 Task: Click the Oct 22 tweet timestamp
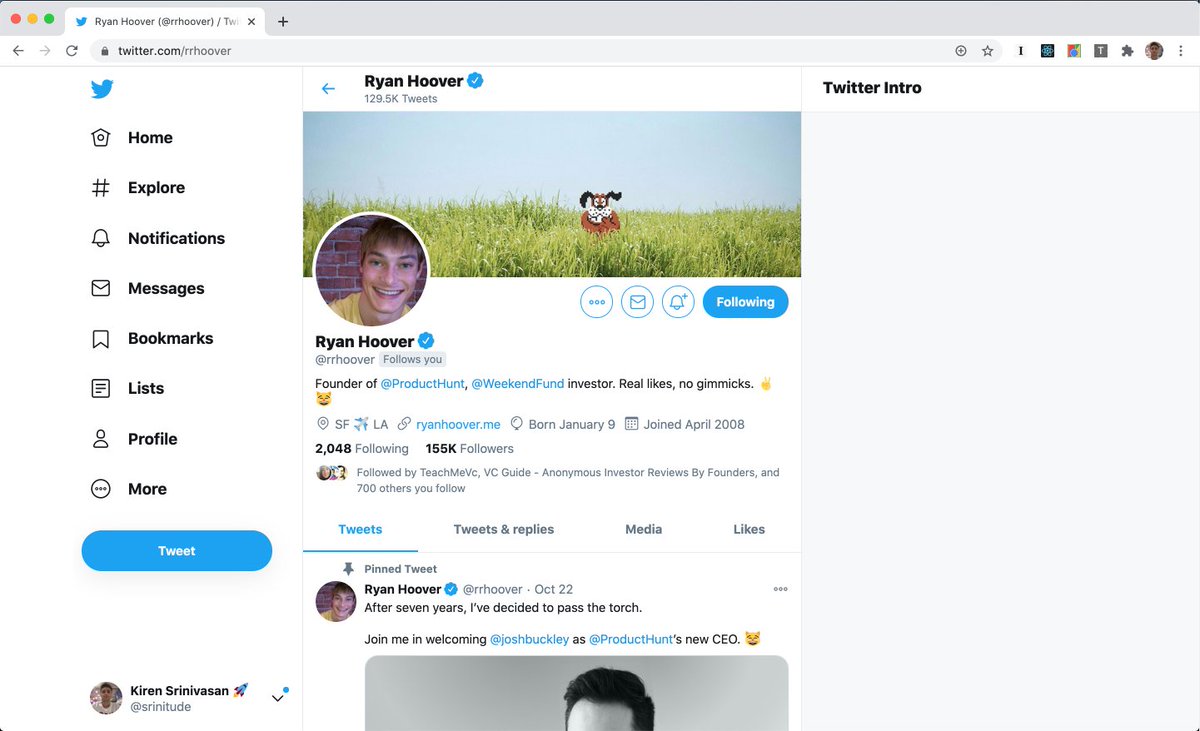click(553, 590)
